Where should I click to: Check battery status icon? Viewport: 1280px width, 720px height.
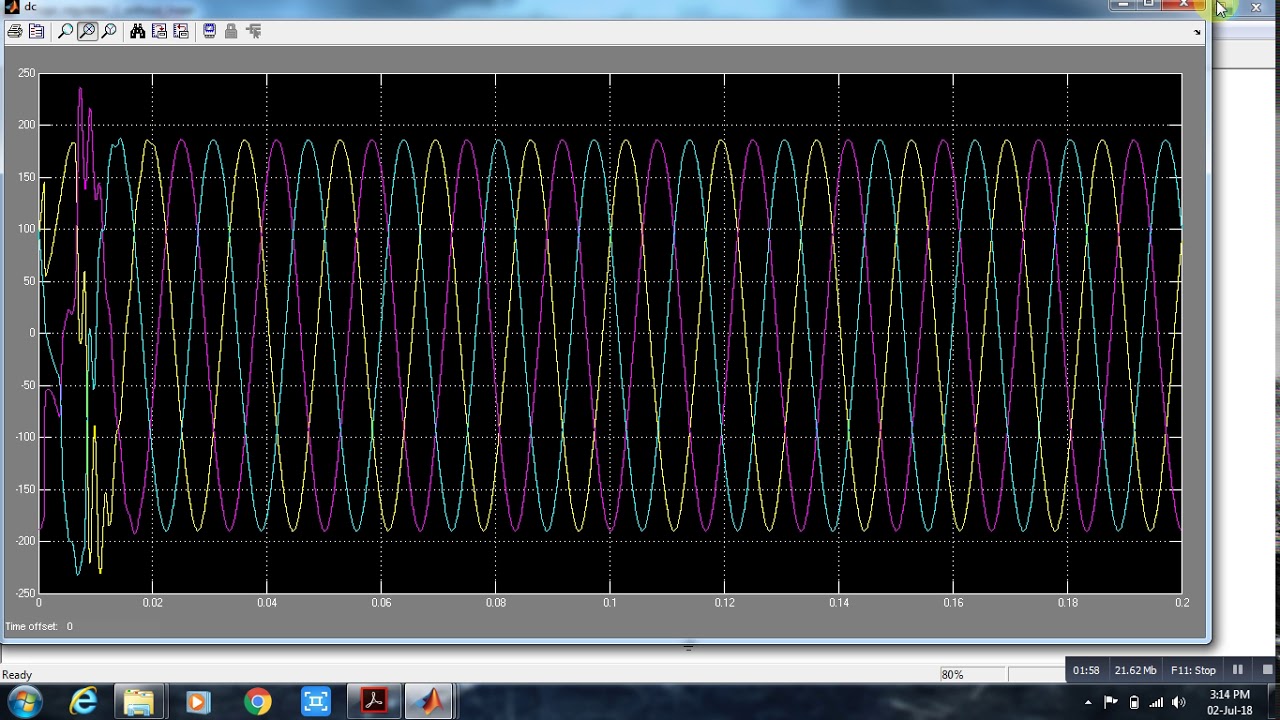point(1133,702)
